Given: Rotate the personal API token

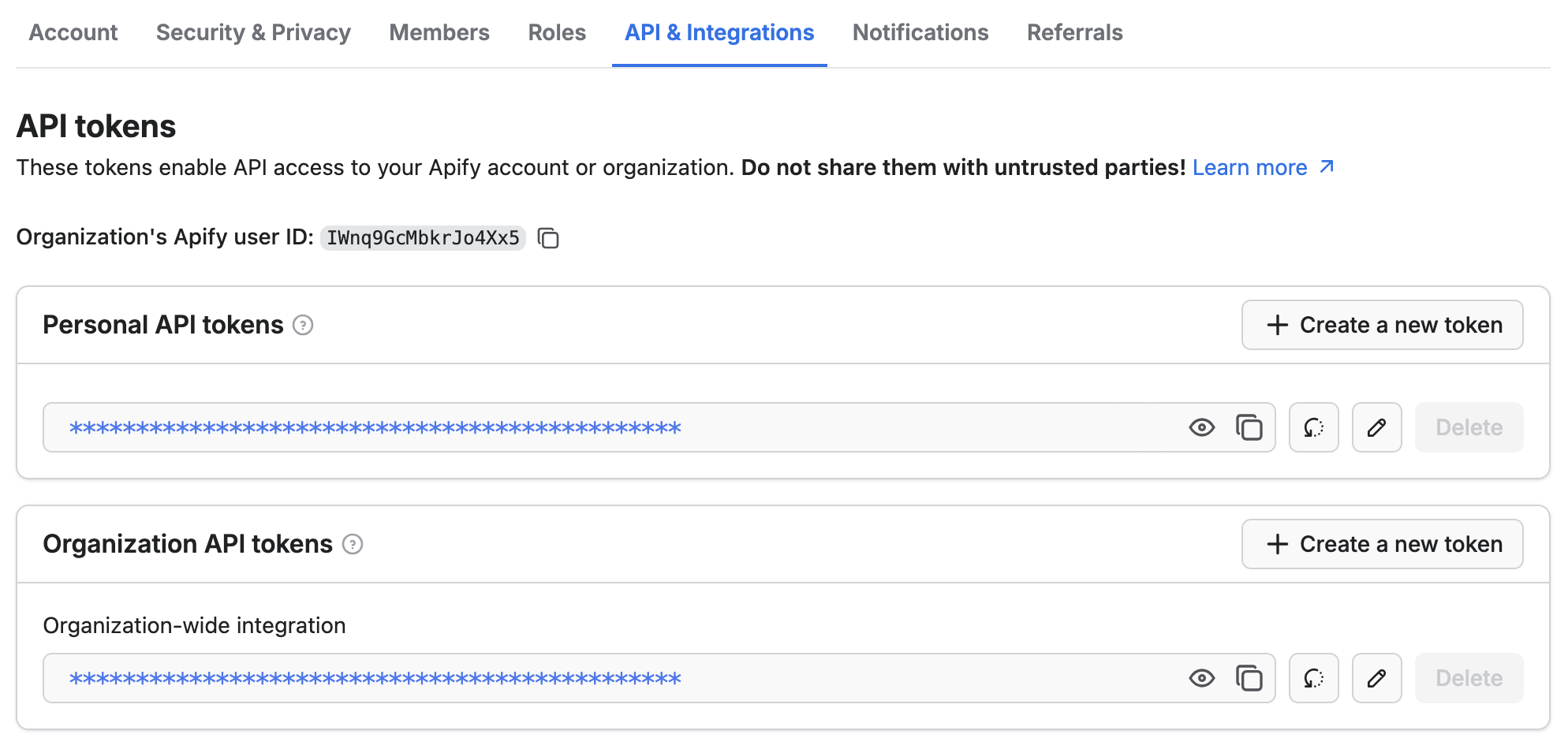Looking at the screenshot, I should click(x=1313, y=427).
